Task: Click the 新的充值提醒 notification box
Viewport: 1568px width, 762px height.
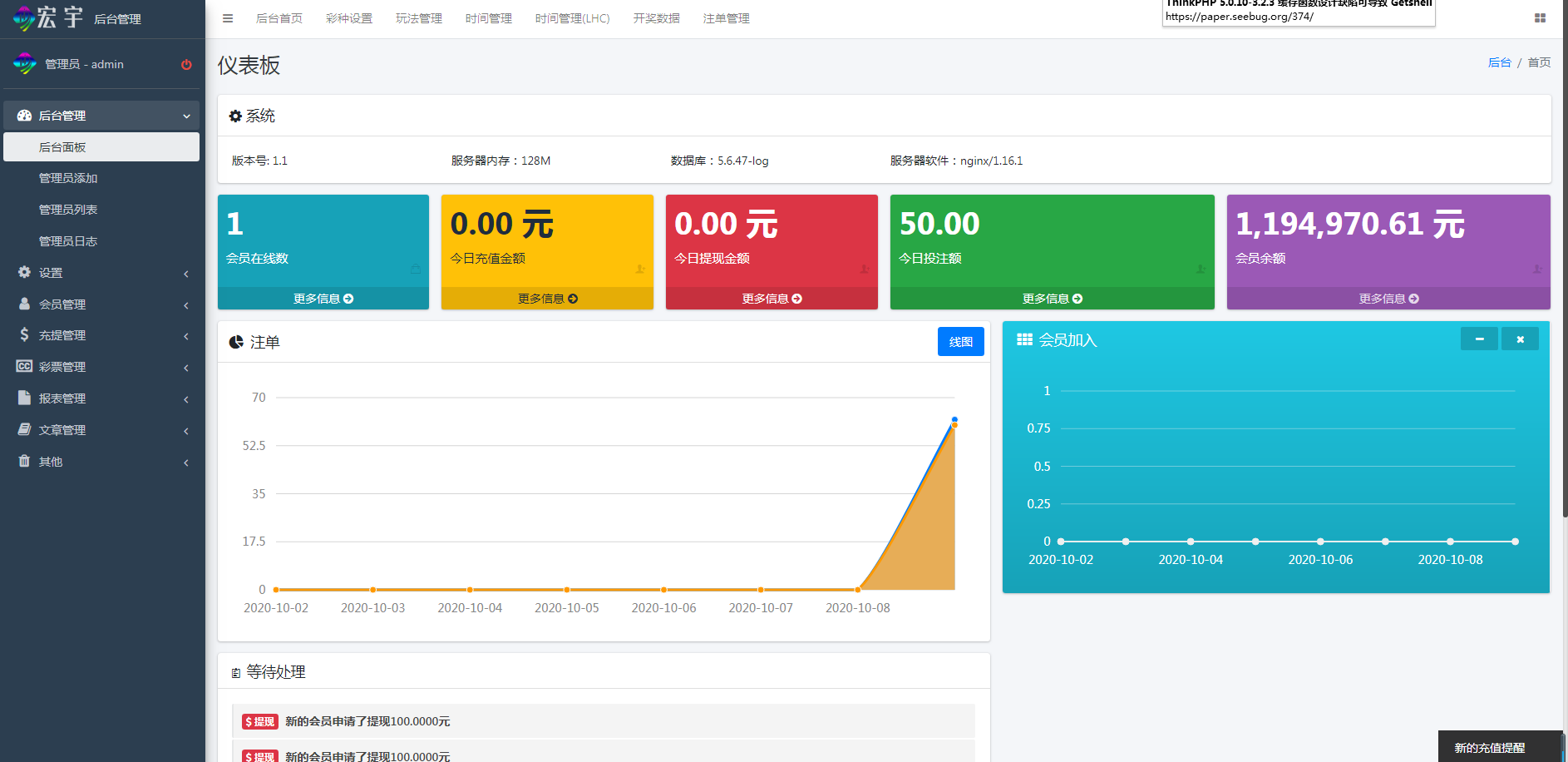Action: 1500,747
